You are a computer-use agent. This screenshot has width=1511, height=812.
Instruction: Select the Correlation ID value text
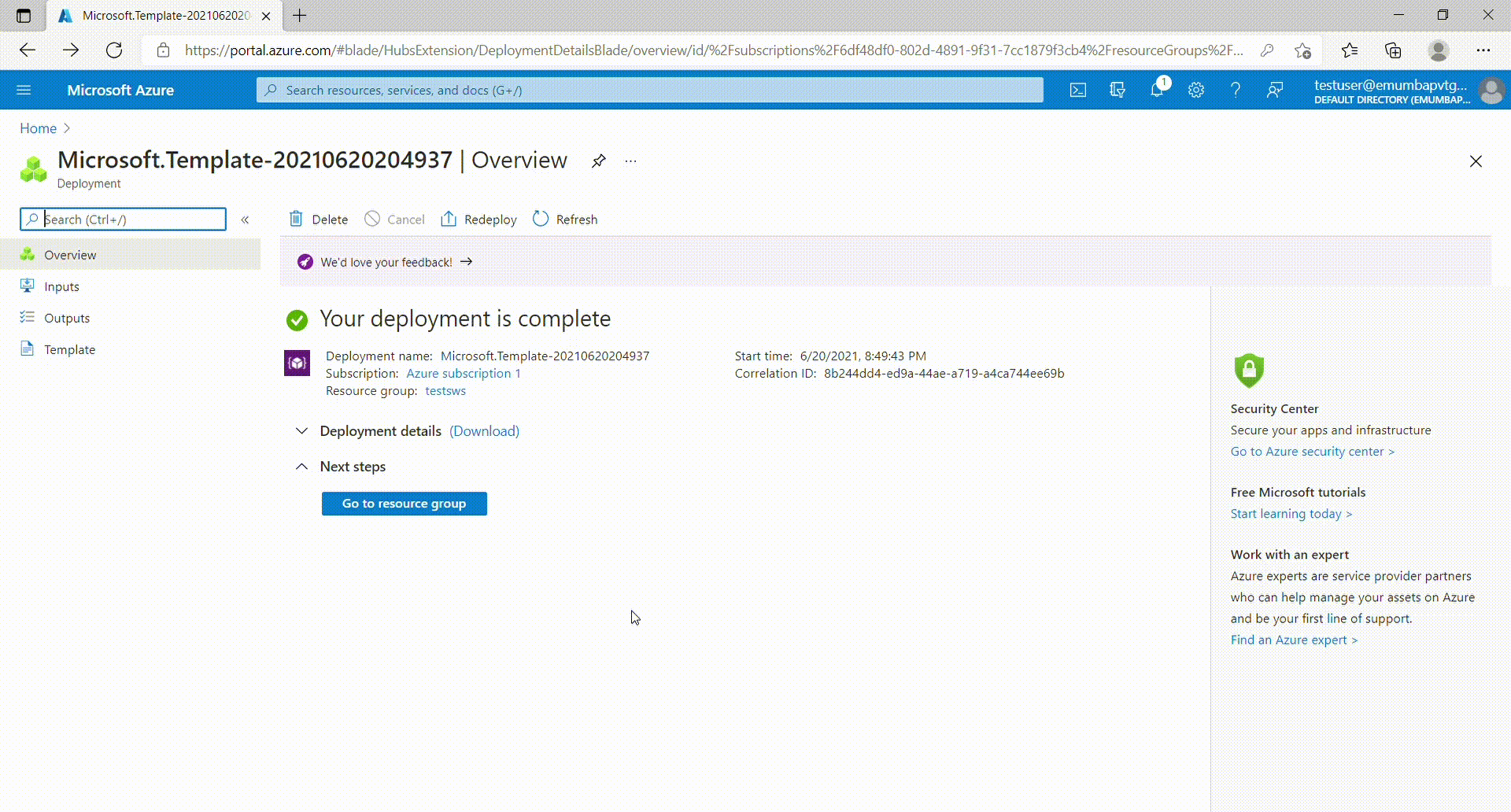(944, 374)
